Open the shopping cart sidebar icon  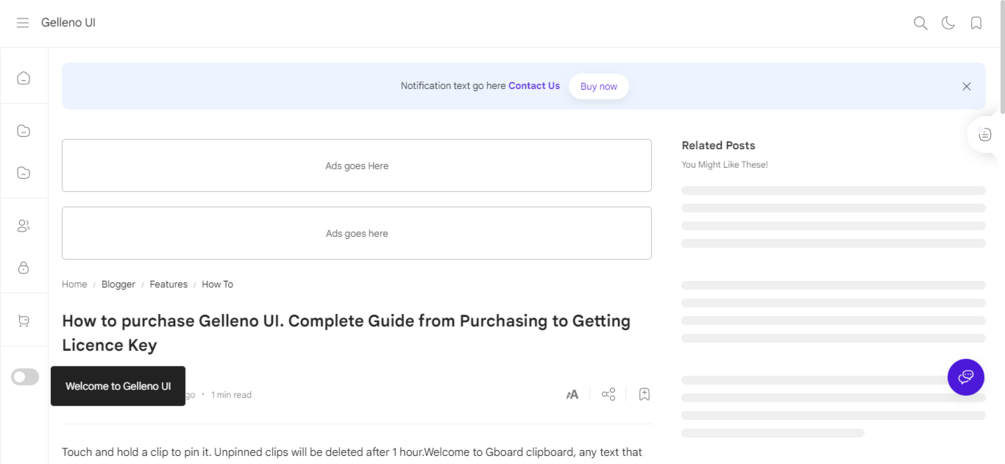pyautogui.click(x=24, y=321)
